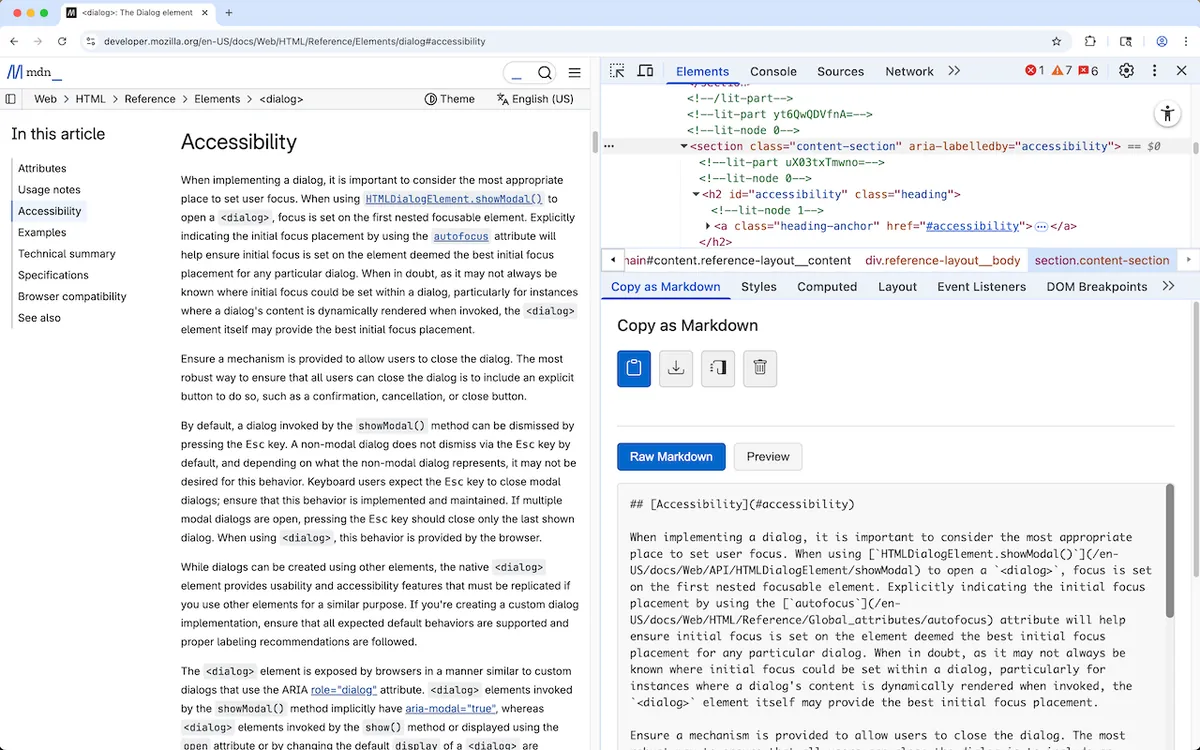The image size is (1200, 750).
Task: Open a new browser tab
Action: (228, 13)
